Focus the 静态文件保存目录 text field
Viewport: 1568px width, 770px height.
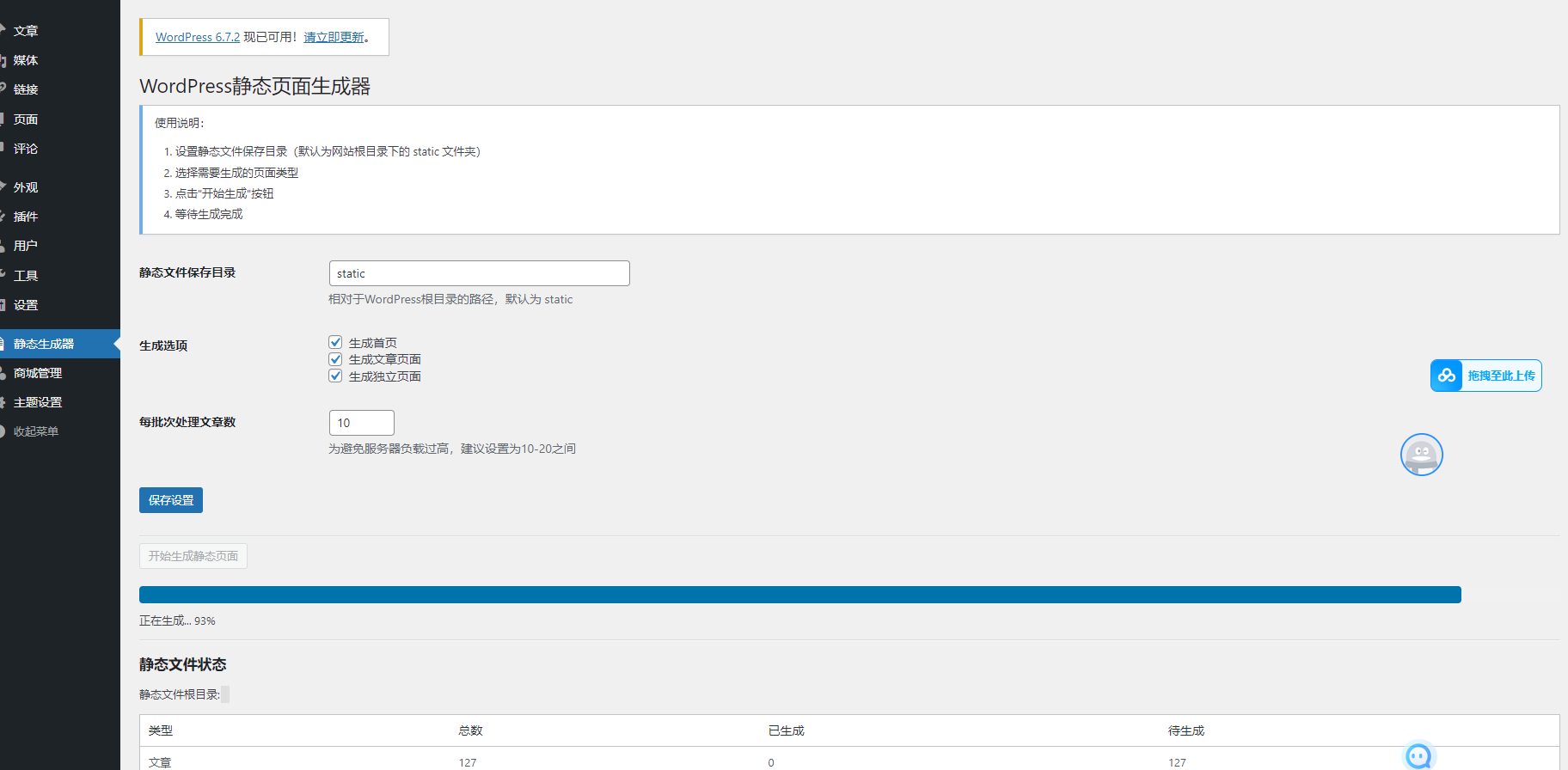tap(479, 273)
